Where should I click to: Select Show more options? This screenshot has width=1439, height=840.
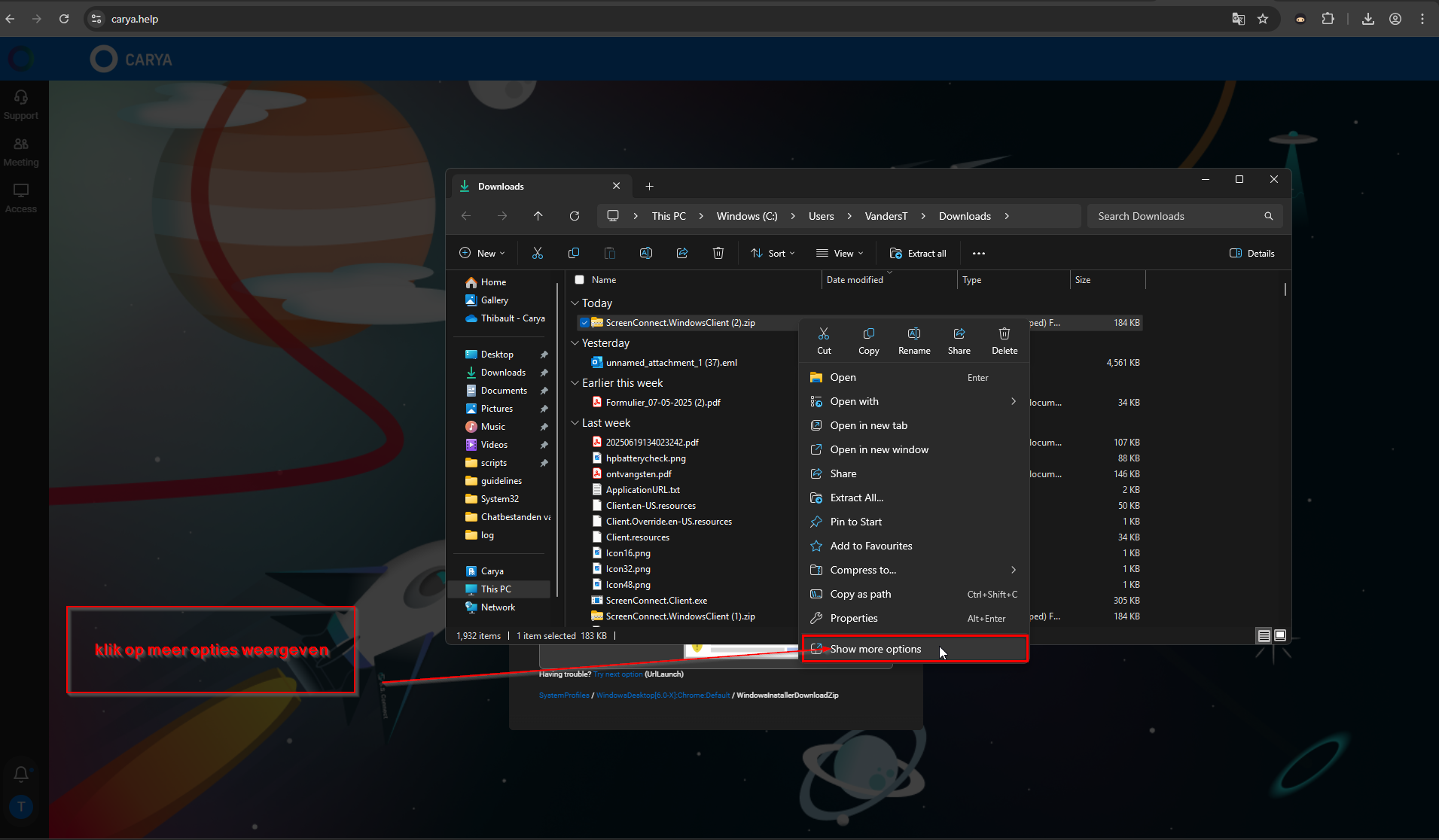click(915, 649)
